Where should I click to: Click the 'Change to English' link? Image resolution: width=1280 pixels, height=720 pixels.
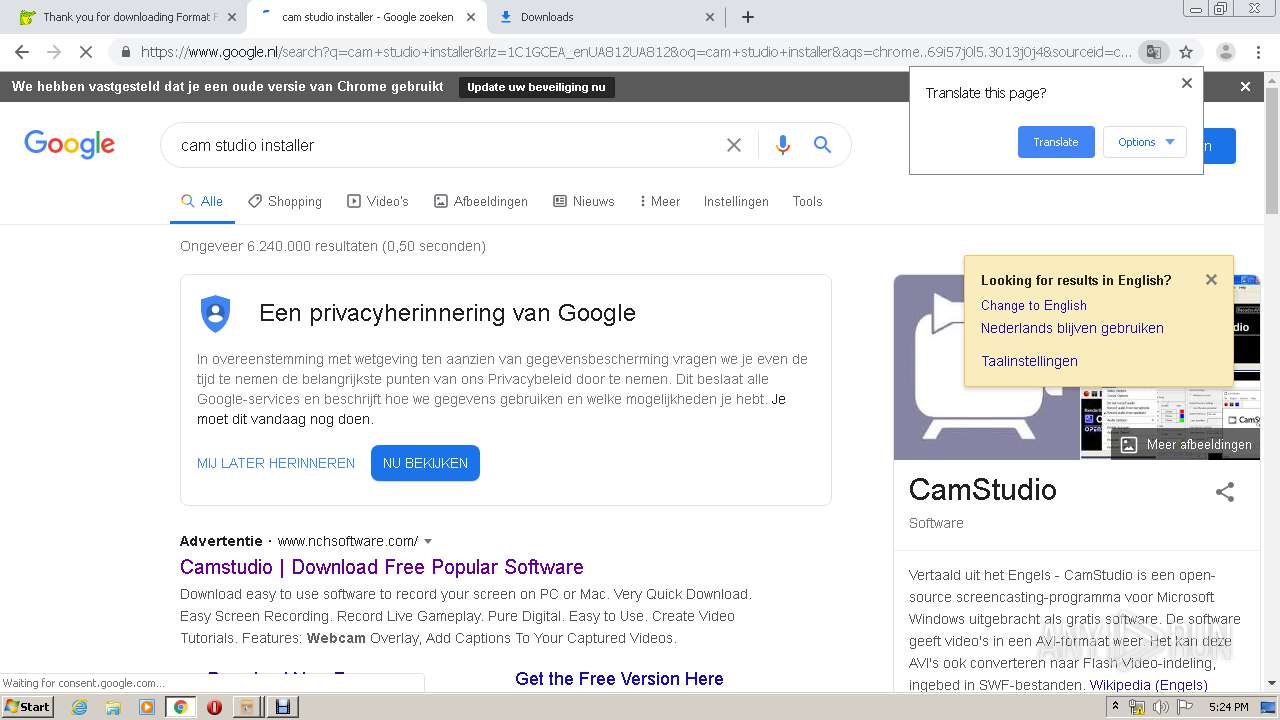click(1033, 305)
